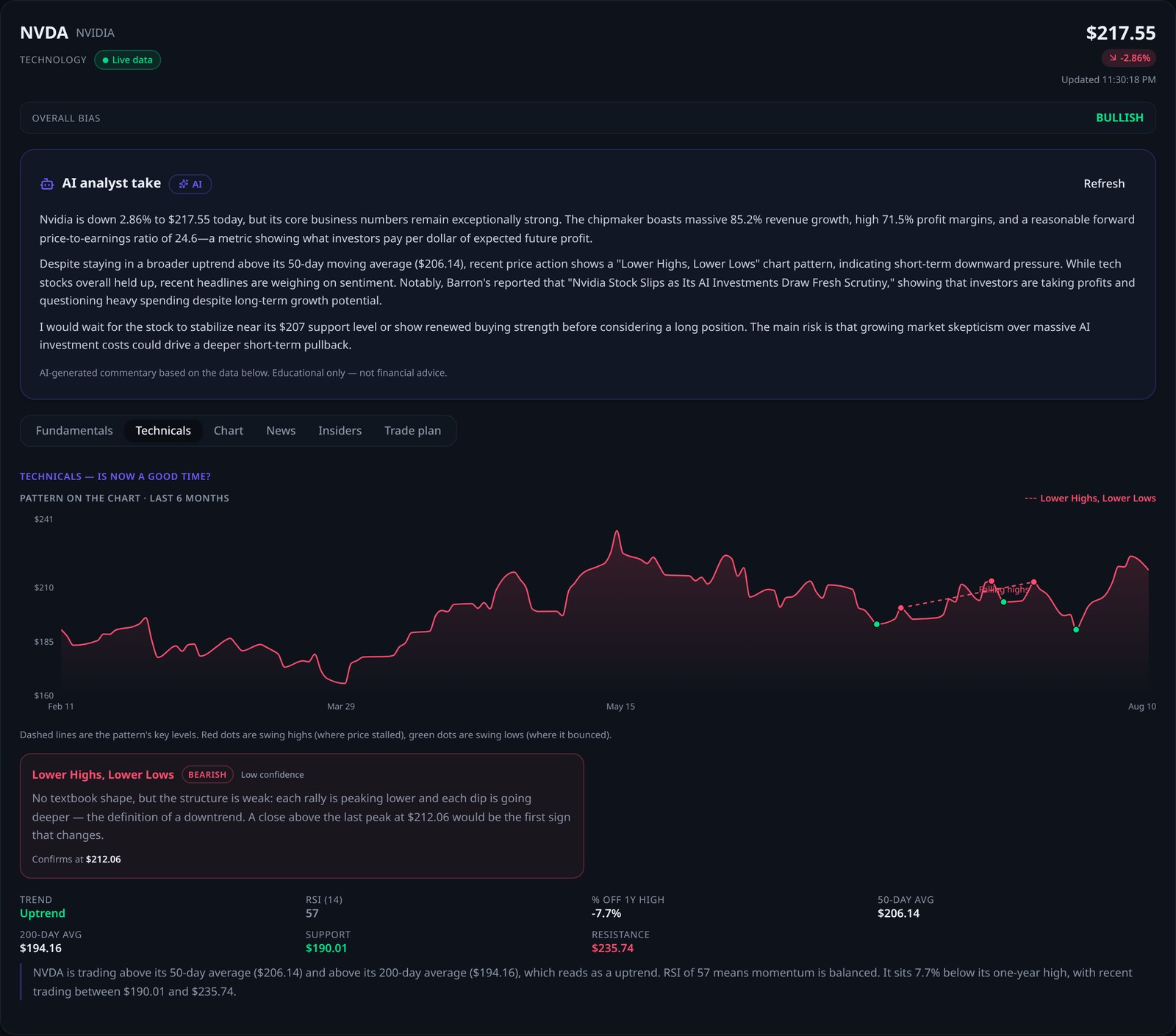Click the $217.55 current price
The width and height of the screenshot is (1176, 1036).
pyautogui.click(x=1121, y=33)
